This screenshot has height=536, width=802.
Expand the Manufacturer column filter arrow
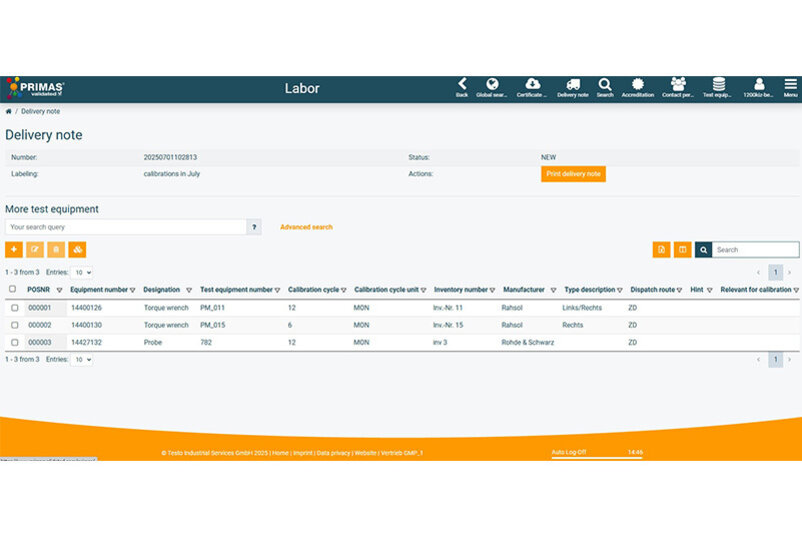click(553, 290)
